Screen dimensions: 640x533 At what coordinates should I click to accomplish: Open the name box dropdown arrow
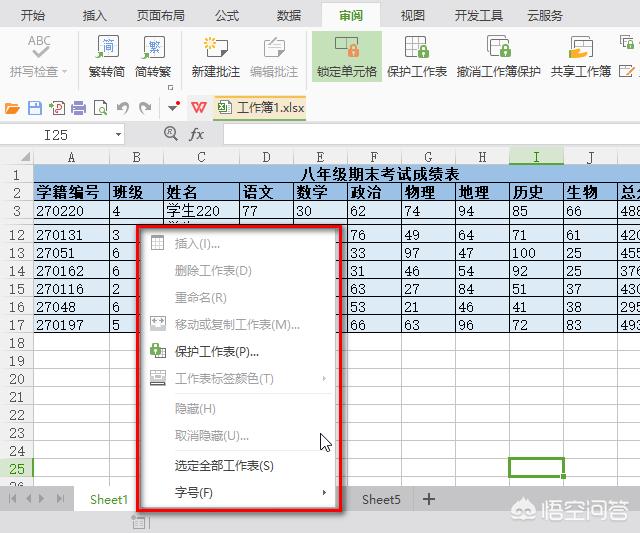coord(118,134)
